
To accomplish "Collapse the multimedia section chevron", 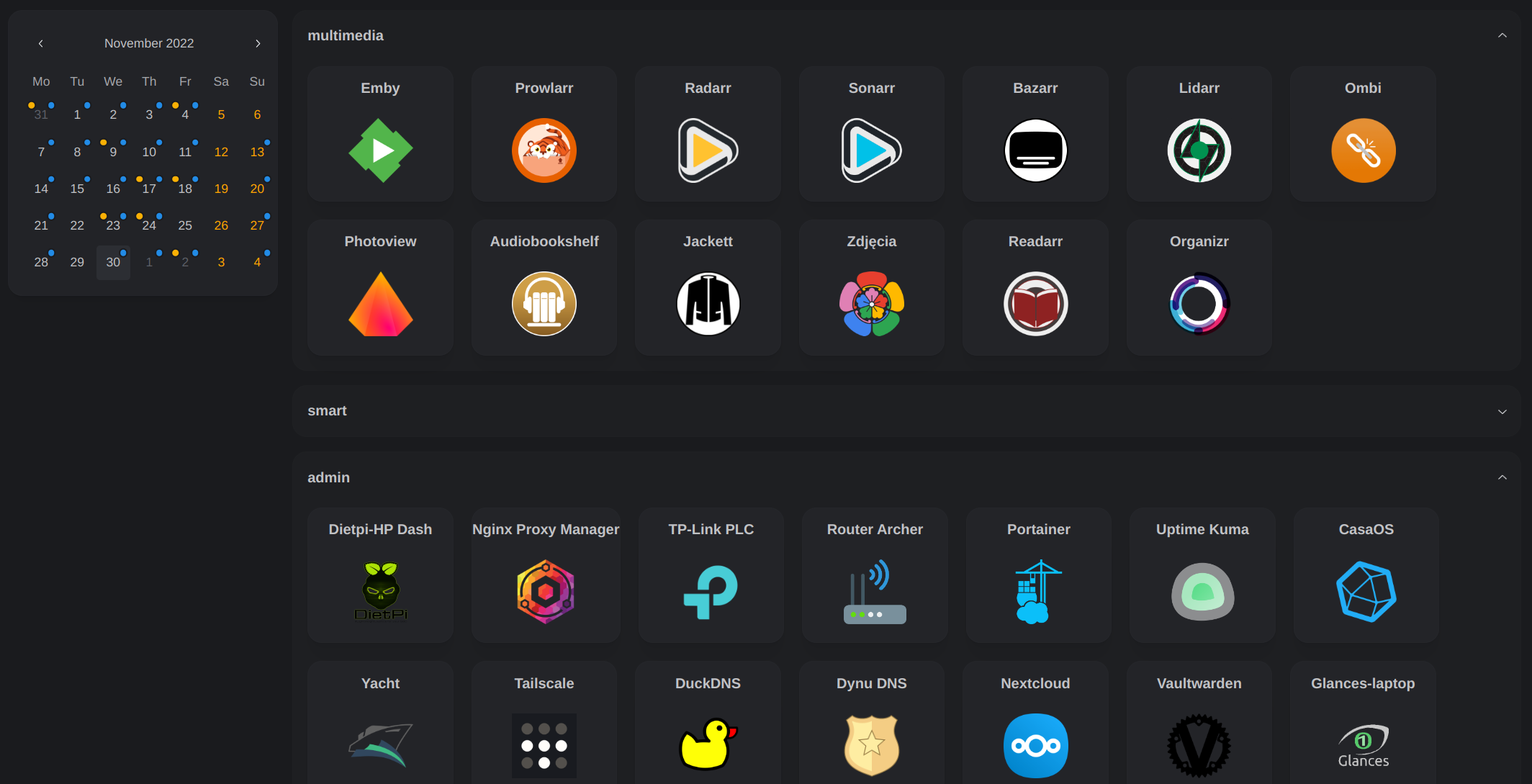I will 1502,35.
